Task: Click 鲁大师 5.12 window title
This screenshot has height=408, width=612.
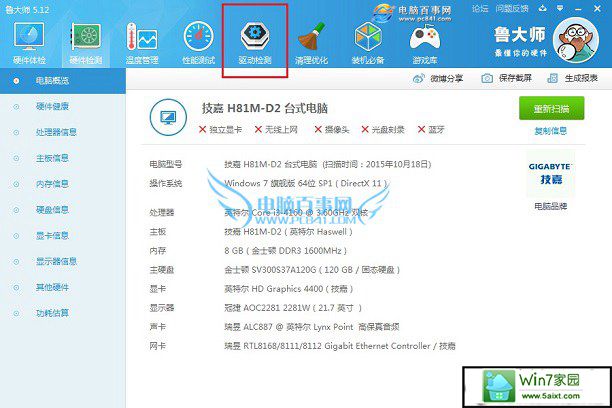Action: click(27, 9)
